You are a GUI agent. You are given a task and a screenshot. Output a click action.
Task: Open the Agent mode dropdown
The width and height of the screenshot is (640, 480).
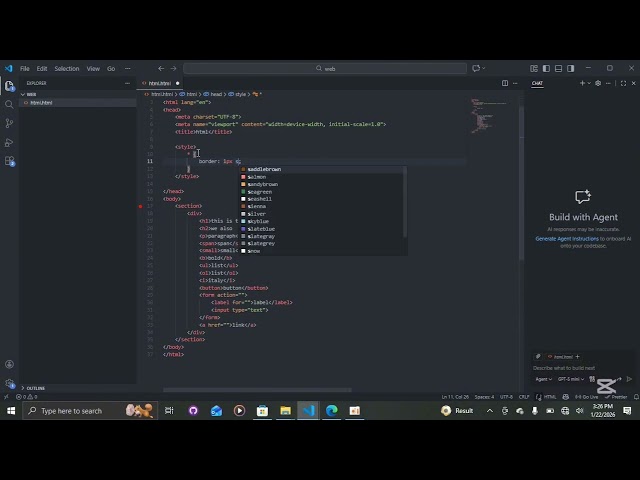(x=543, y=379)
